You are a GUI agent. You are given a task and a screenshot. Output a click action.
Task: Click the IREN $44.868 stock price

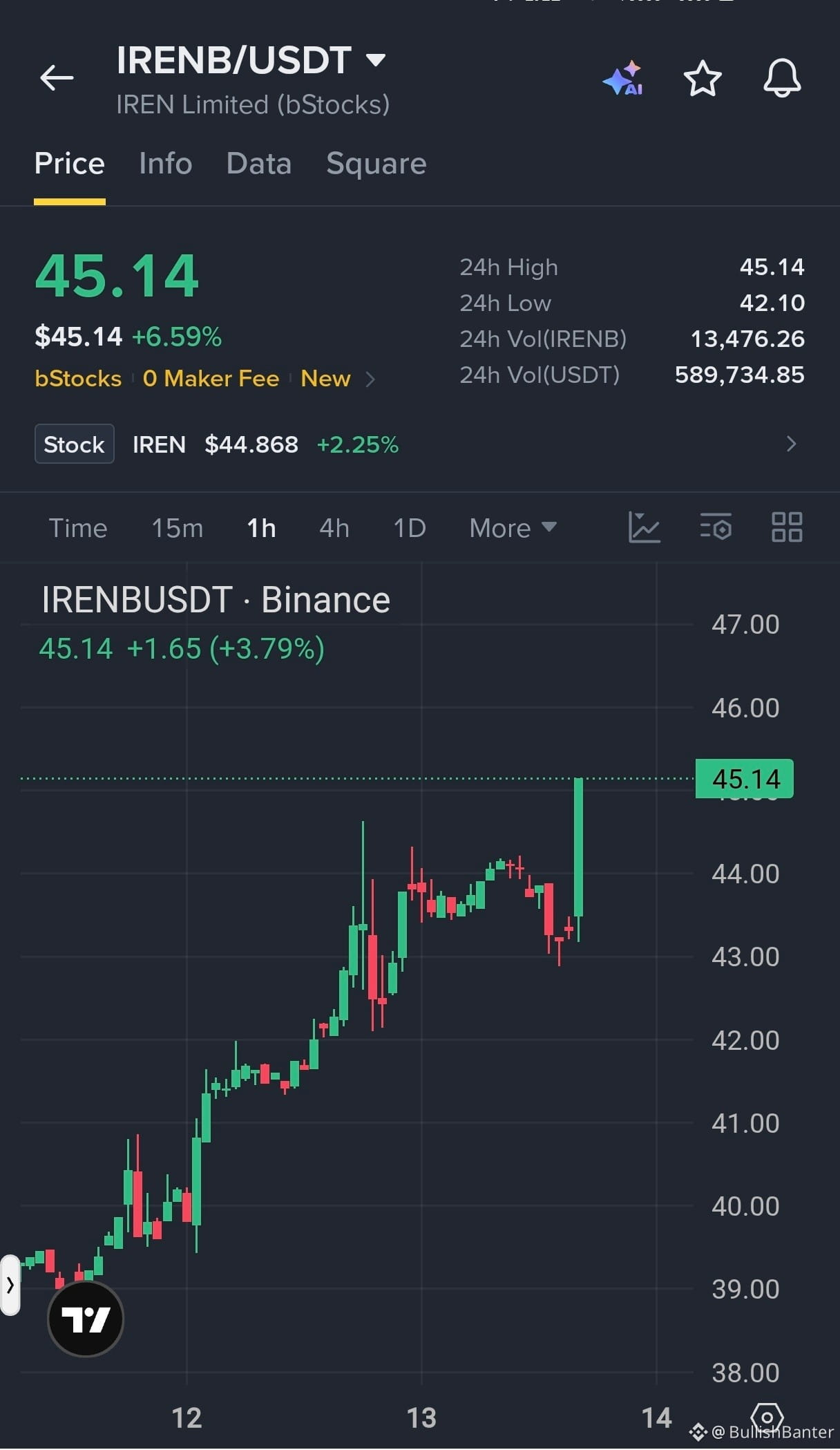(251, 444)
